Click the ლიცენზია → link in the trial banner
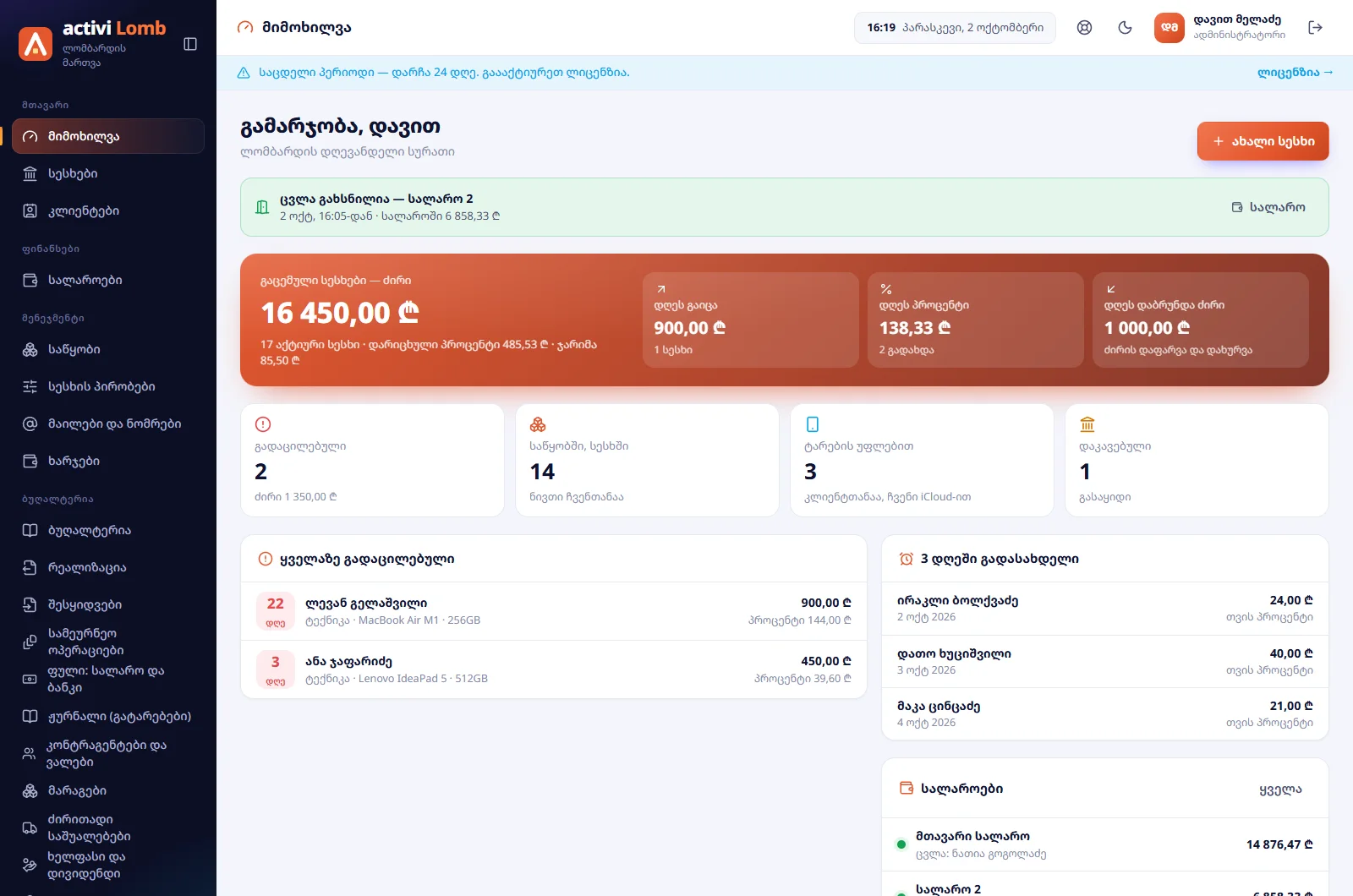1353x896 pixels. coord(1295,73)
